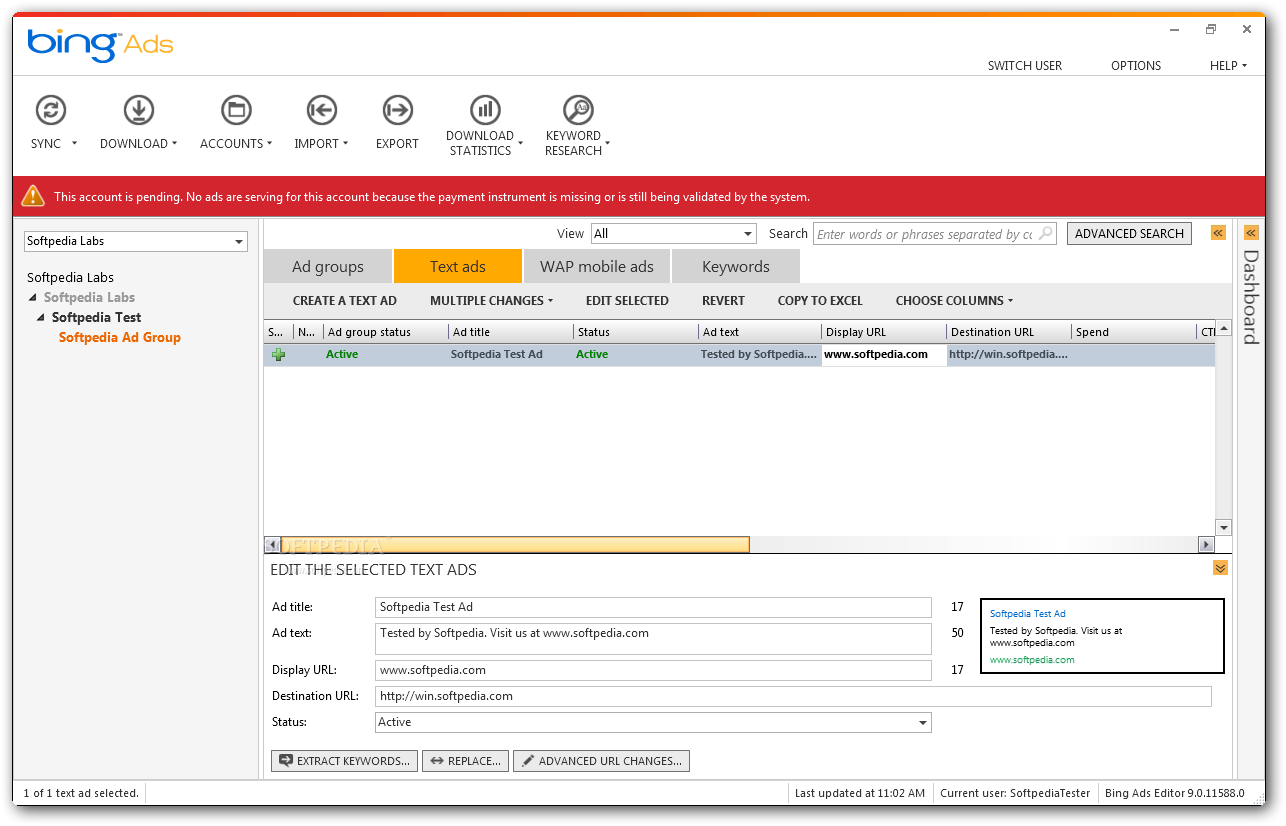The image size is (1286, 826).
Task: Switch to WAP mobile ads tab
Action: (597, 266)
